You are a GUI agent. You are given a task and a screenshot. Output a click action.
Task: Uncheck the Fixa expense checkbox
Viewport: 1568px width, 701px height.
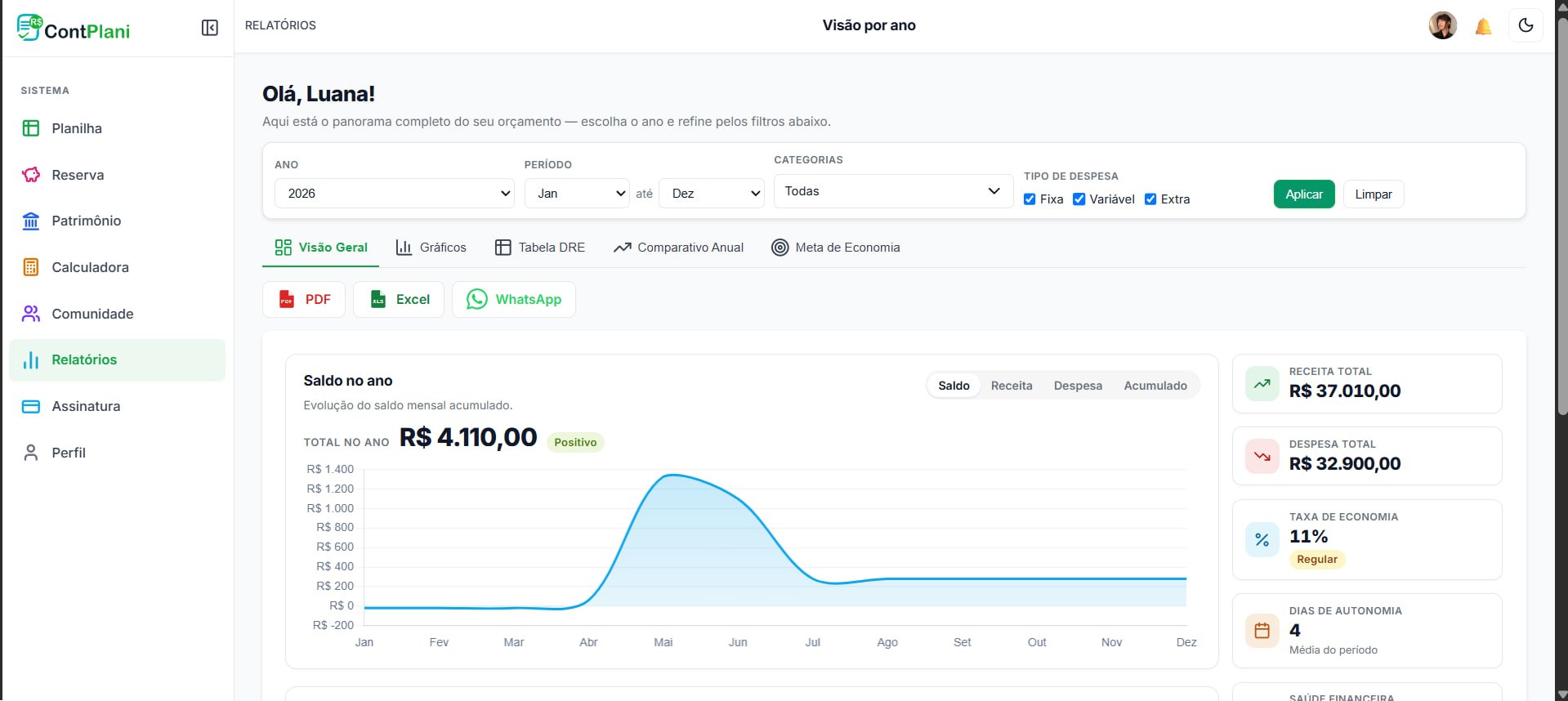click(x=1030, y=199)
